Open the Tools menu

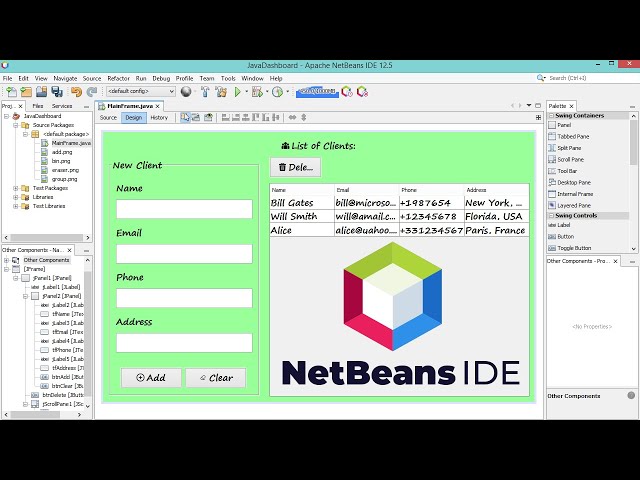point(228,78)
